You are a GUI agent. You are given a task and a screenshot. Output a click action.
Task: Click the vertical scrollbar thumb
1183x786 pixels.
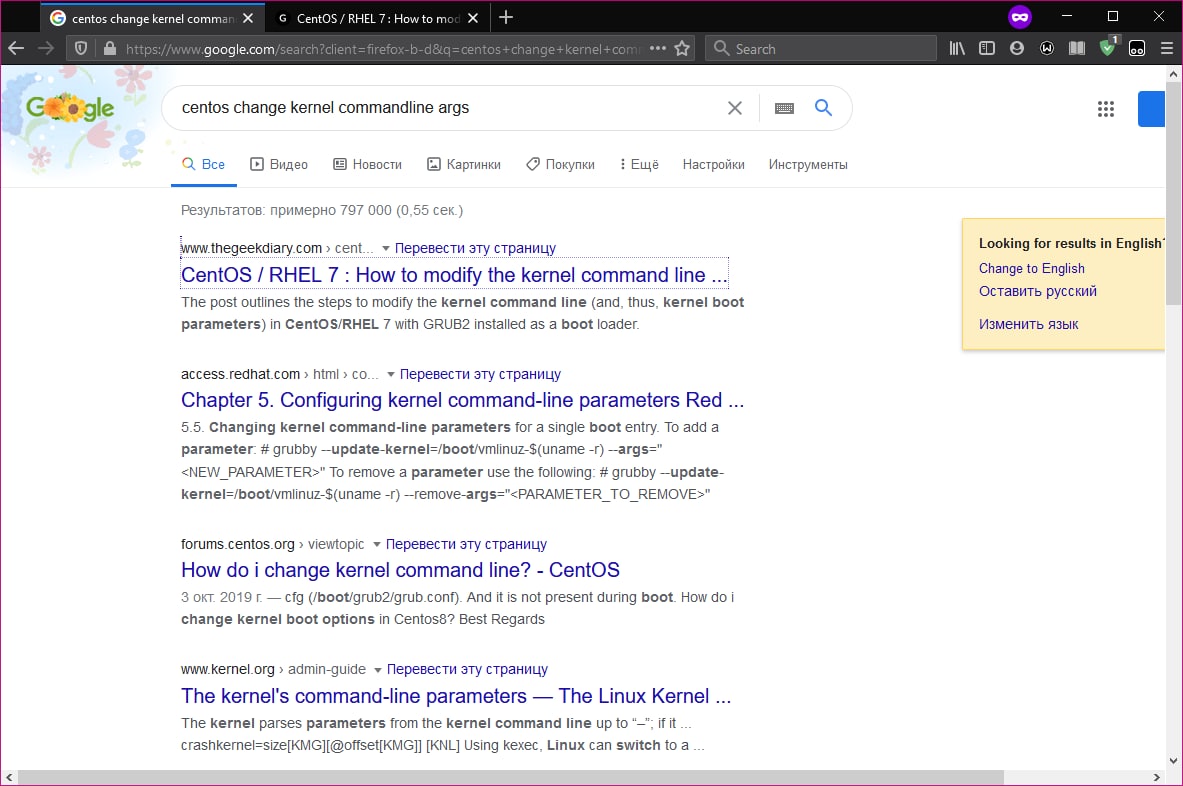[1173, 195]
